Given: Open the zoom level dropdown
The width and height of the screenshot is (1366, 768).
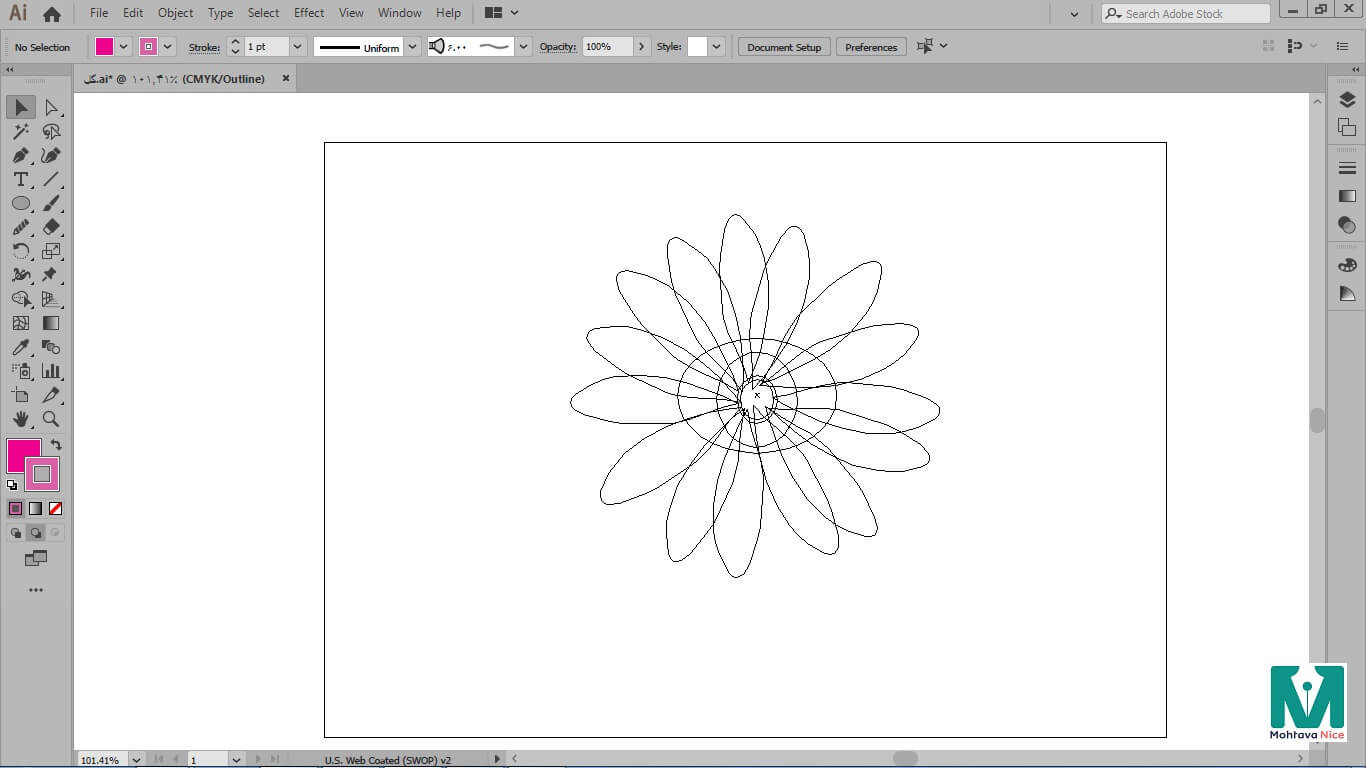Looking at the screenshot, I should tap(136, 760).
